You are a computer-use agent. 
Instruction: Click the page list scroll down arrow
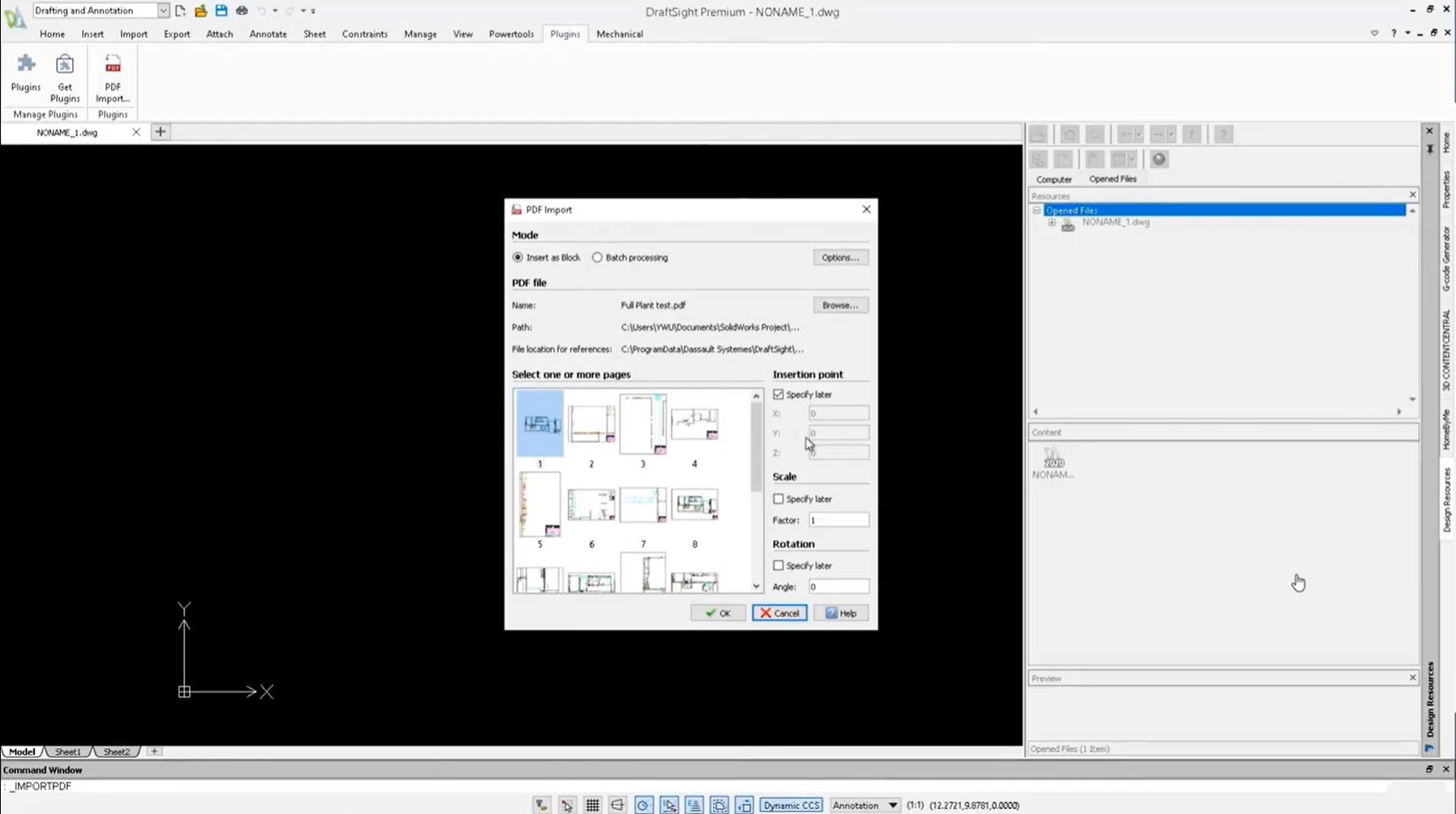pos(756,586)
